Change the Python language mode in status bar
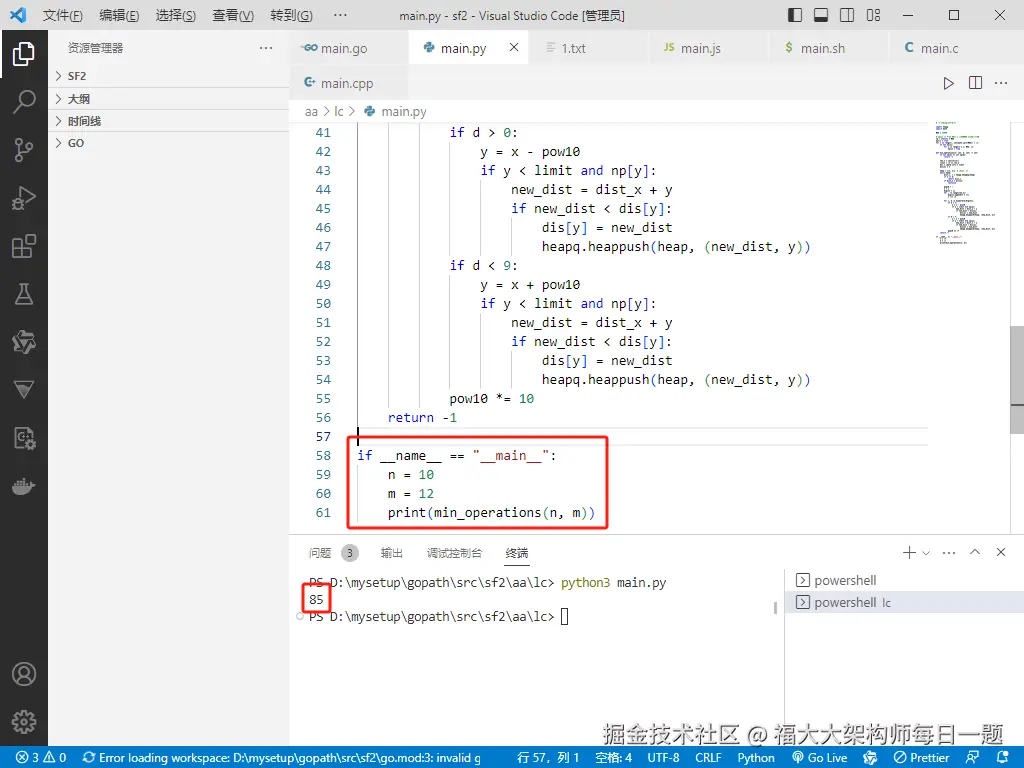1024x768 pixels. coord(756,758)
